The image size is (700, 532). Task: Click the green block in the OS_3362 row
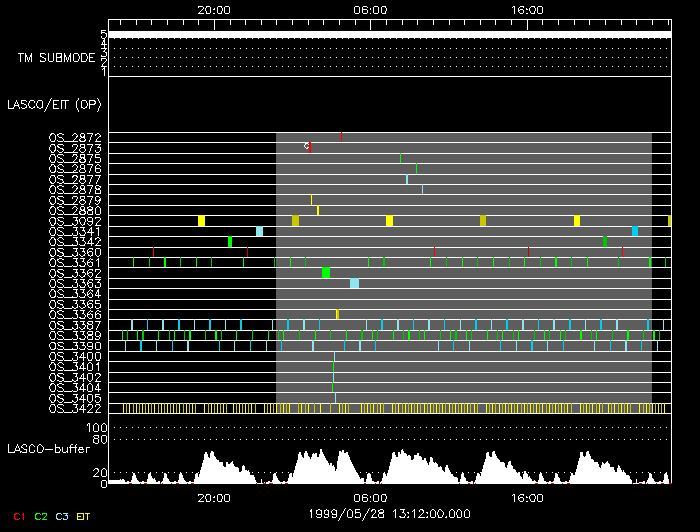pos(326,273)
